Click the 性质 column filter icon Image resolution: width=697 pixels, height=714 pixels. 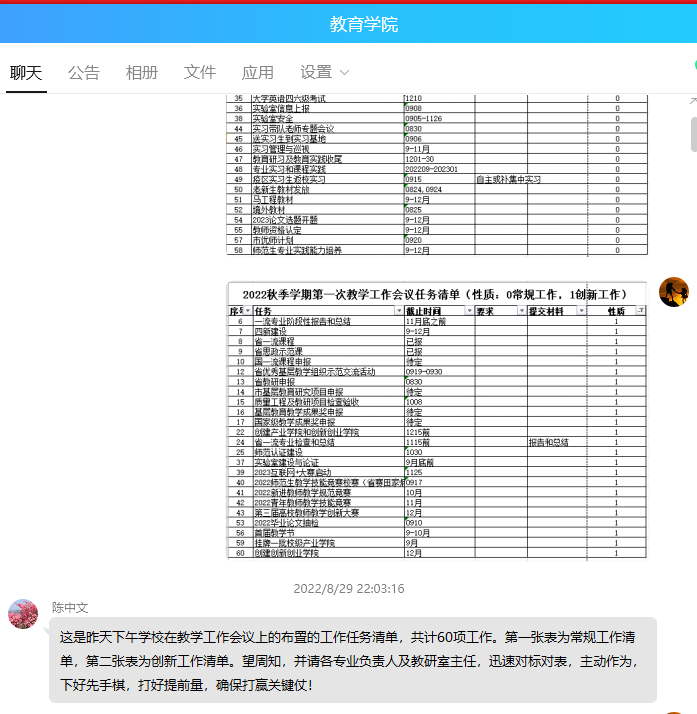point(641,312)
